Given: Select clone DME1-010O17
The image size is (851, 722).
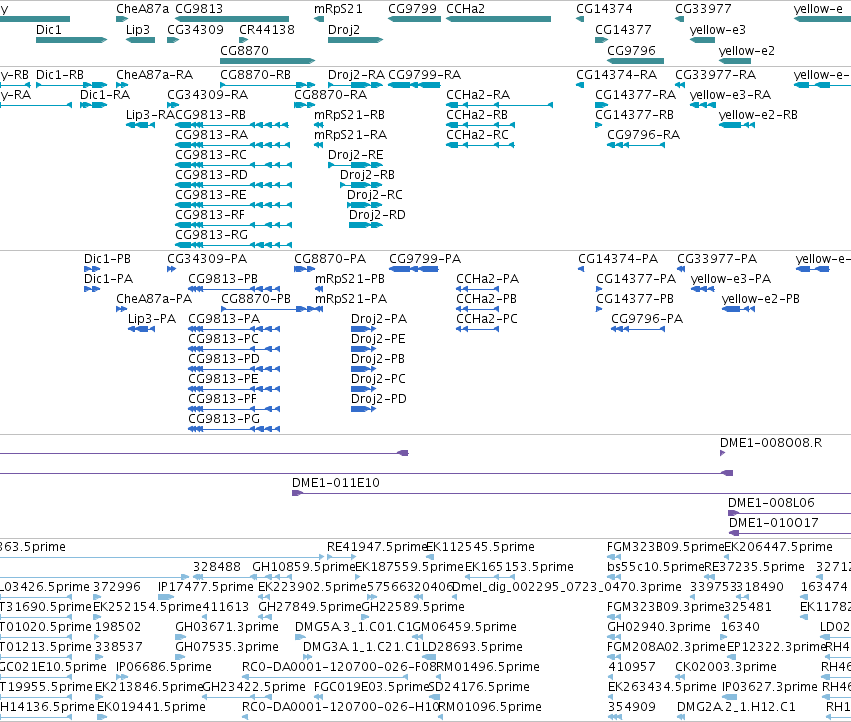Looking at the screenshot, I should click(x=773, y=523).
